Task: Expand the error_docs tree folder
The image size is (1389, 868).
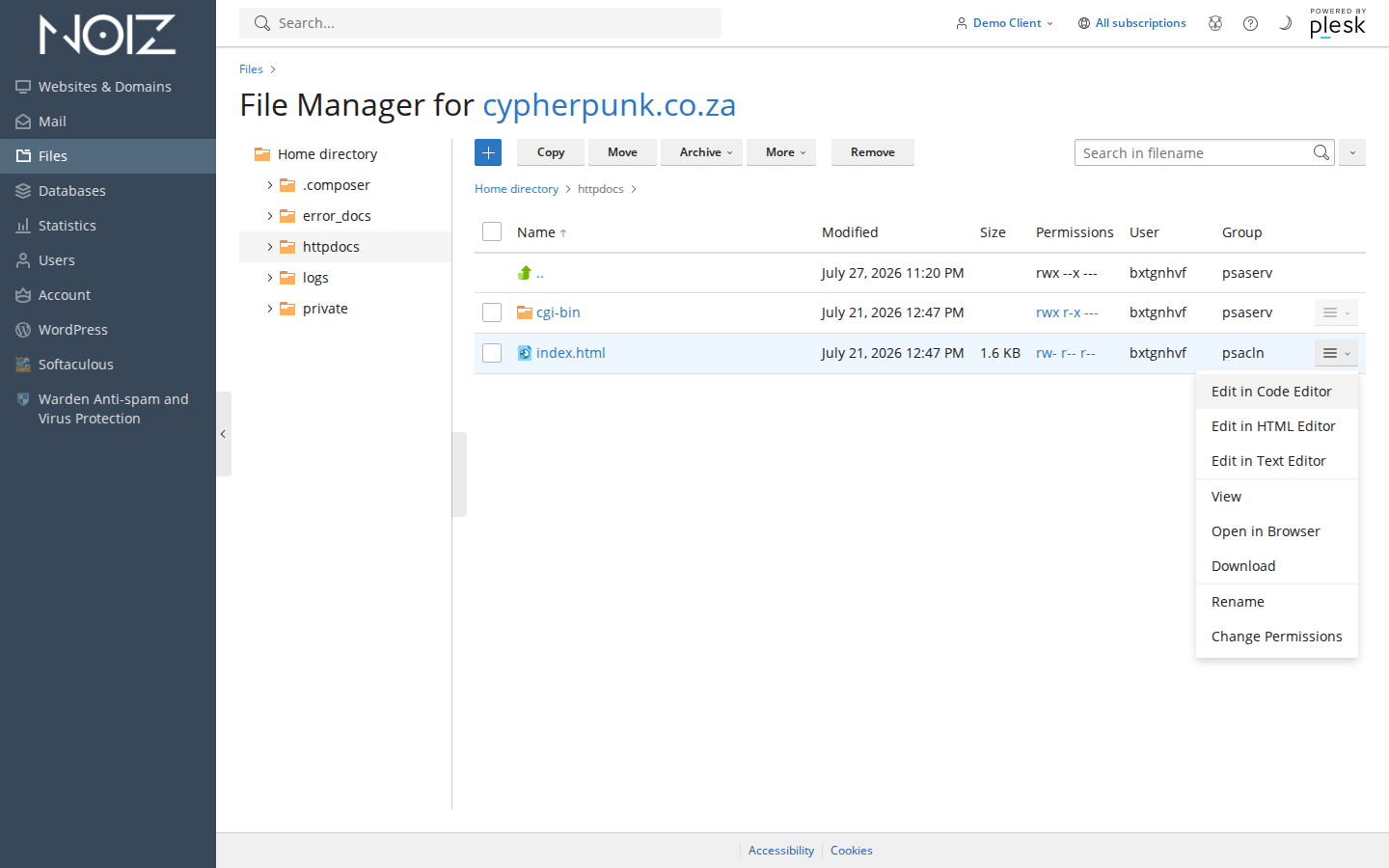Action: 270,216
